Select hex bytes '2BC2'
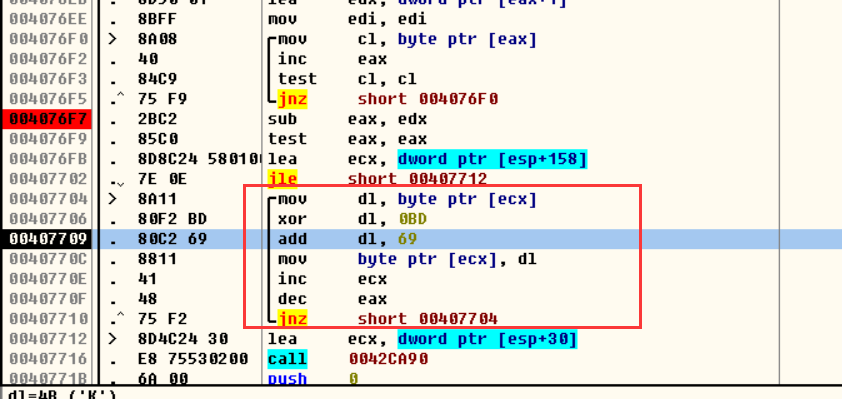Screen dimensions: 842x399 [x=157, y=119]
